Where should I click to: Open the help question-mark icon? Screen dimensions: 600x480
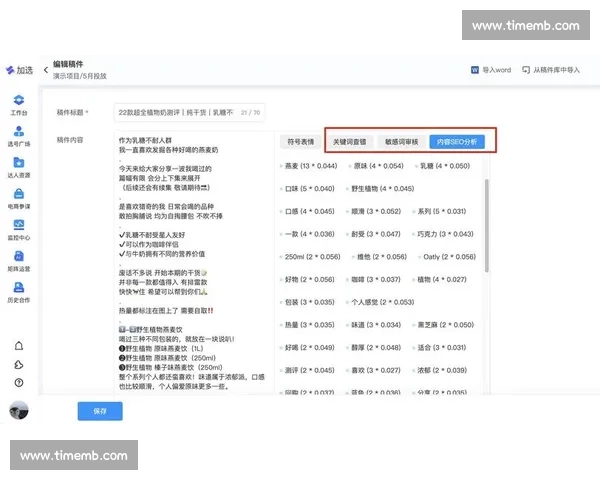pyautogui.click(x=19, y=382)
